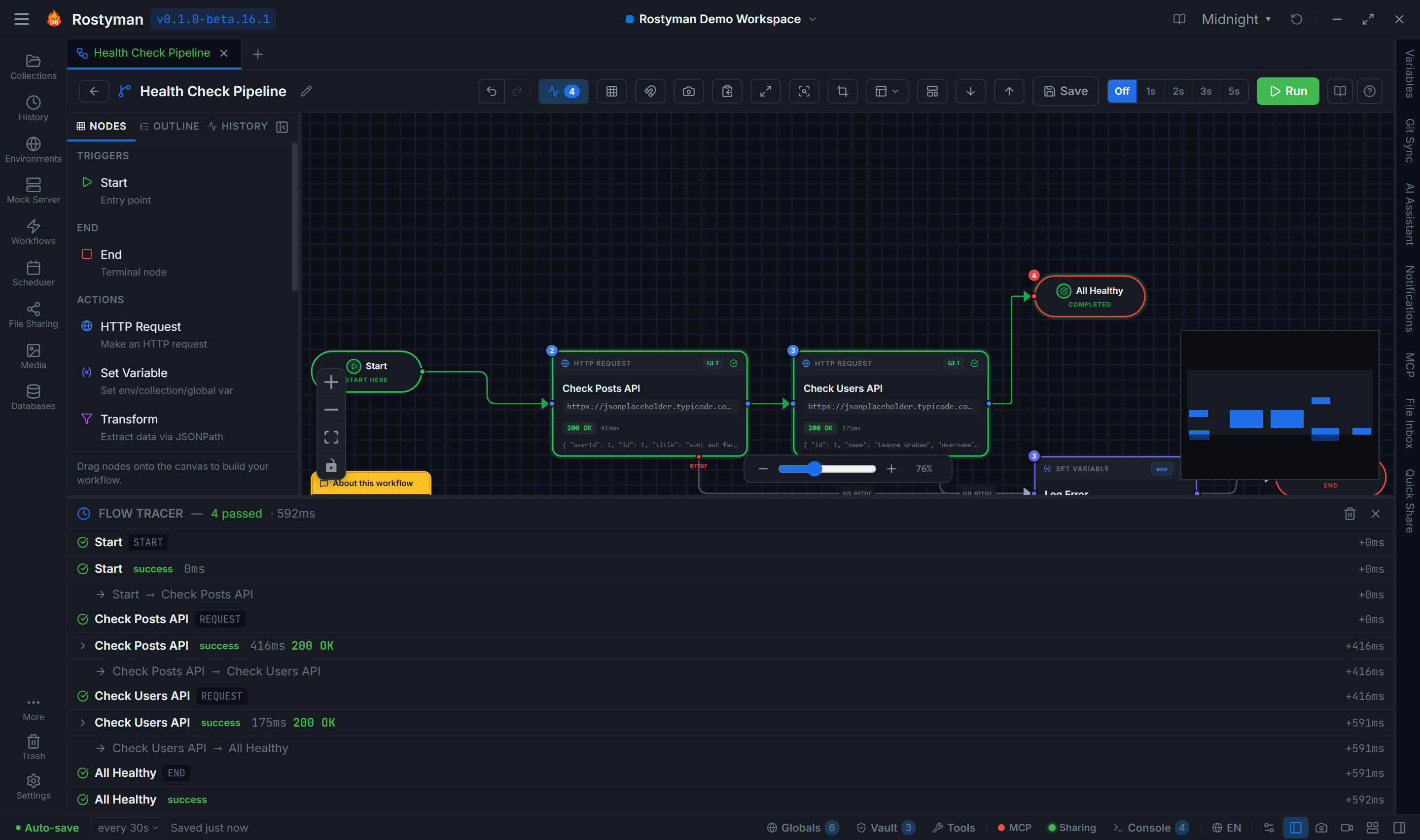The height and width of the screenshot is (840, 1420).
Task: Toggle the canvas lock icon
Action: (331, 465)
